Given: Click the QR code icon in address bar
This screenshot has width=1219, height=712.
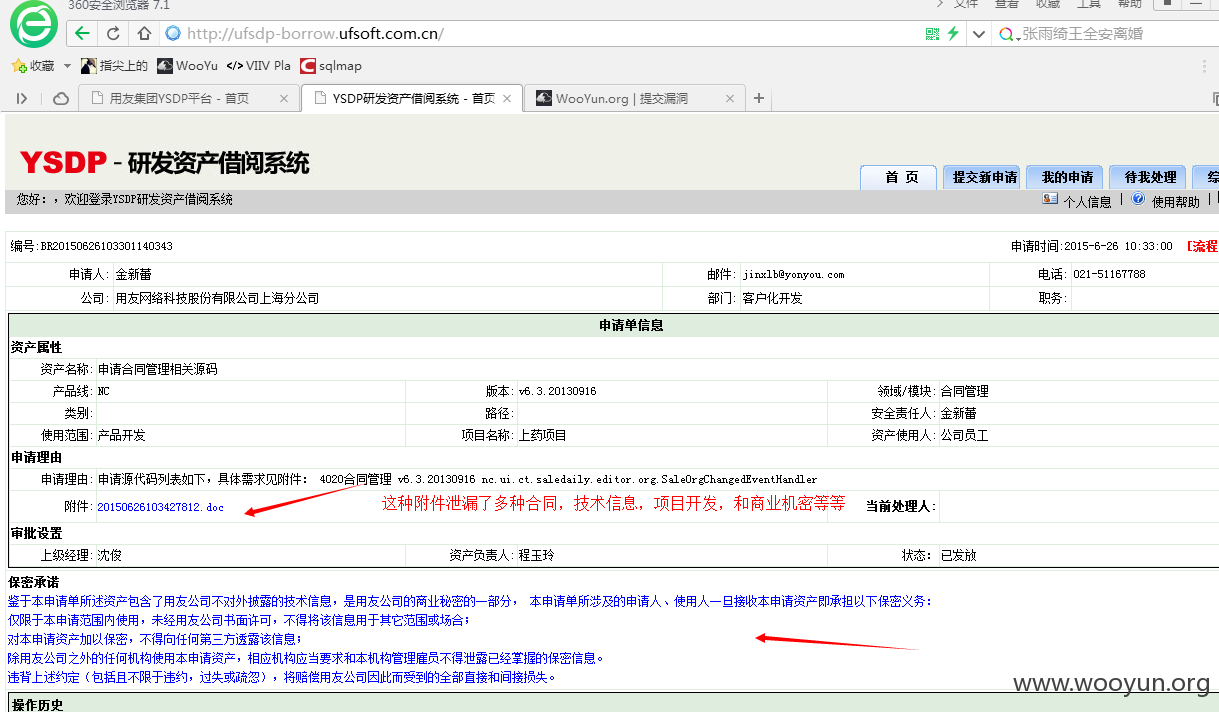Looking at the screenshot, I should click(x=932, y=33).
